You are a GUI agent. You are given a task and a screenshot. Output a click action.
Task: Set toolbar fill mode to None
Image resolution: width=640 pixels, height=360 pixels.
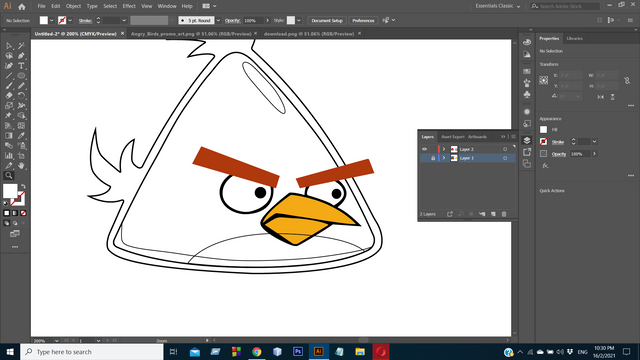(23, 213)
